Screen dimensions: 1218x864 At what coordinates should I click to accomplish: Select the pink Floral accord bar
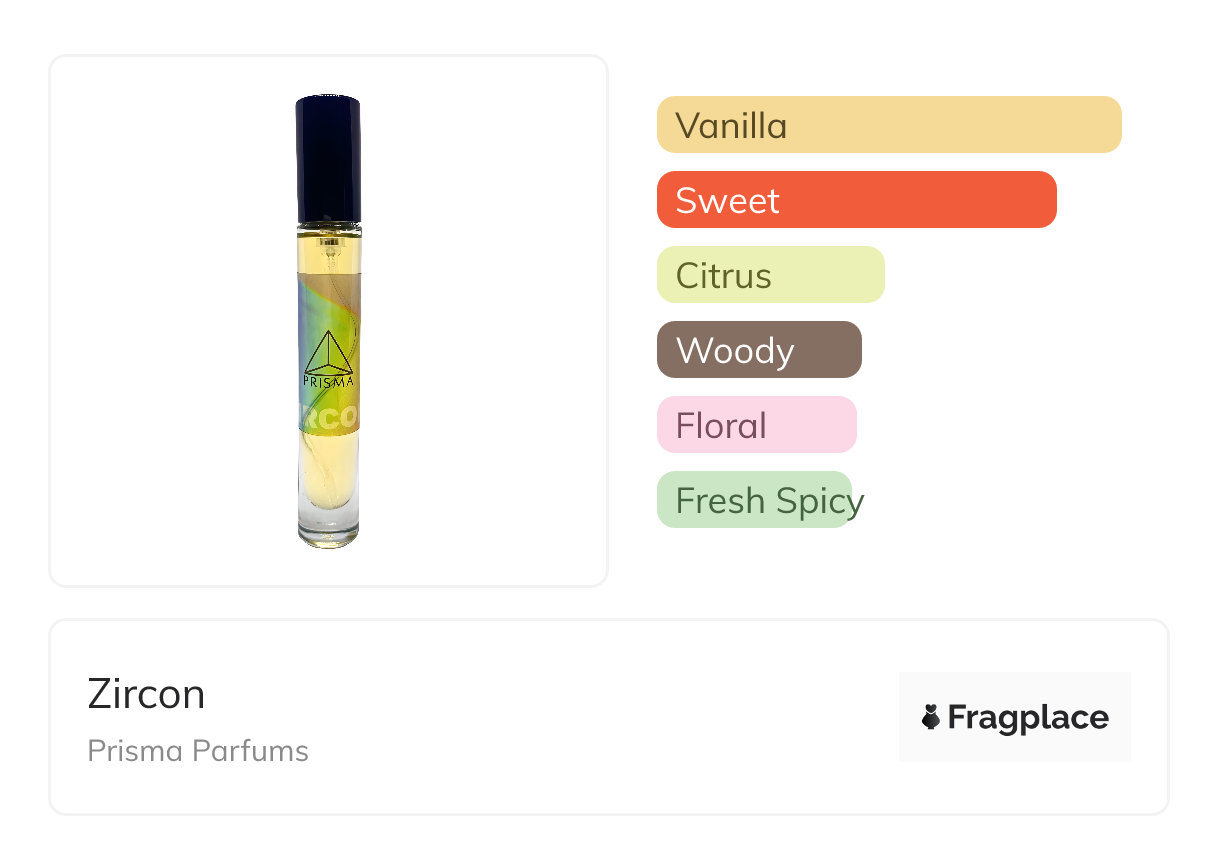(x=756, y=425)
